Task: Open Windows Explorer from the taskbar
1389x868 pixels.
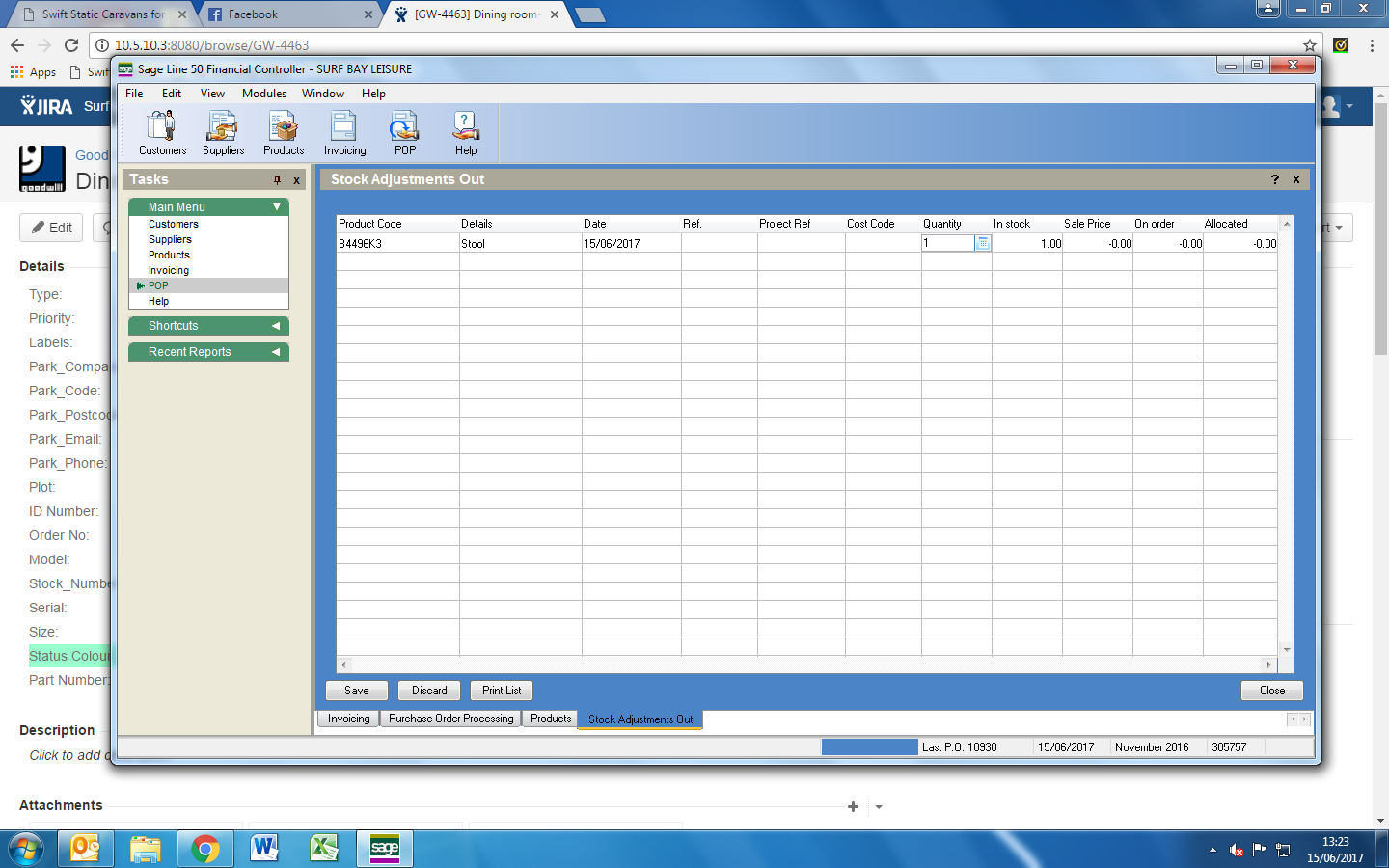Action: point(145,849)
